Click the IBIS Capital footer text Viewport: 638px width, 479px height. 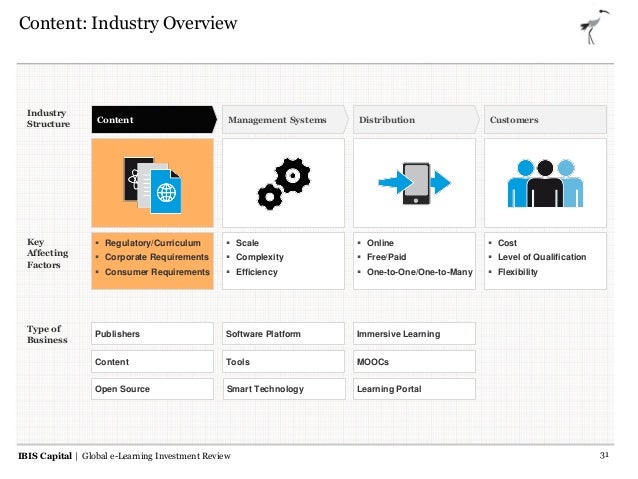click(45, 456)
